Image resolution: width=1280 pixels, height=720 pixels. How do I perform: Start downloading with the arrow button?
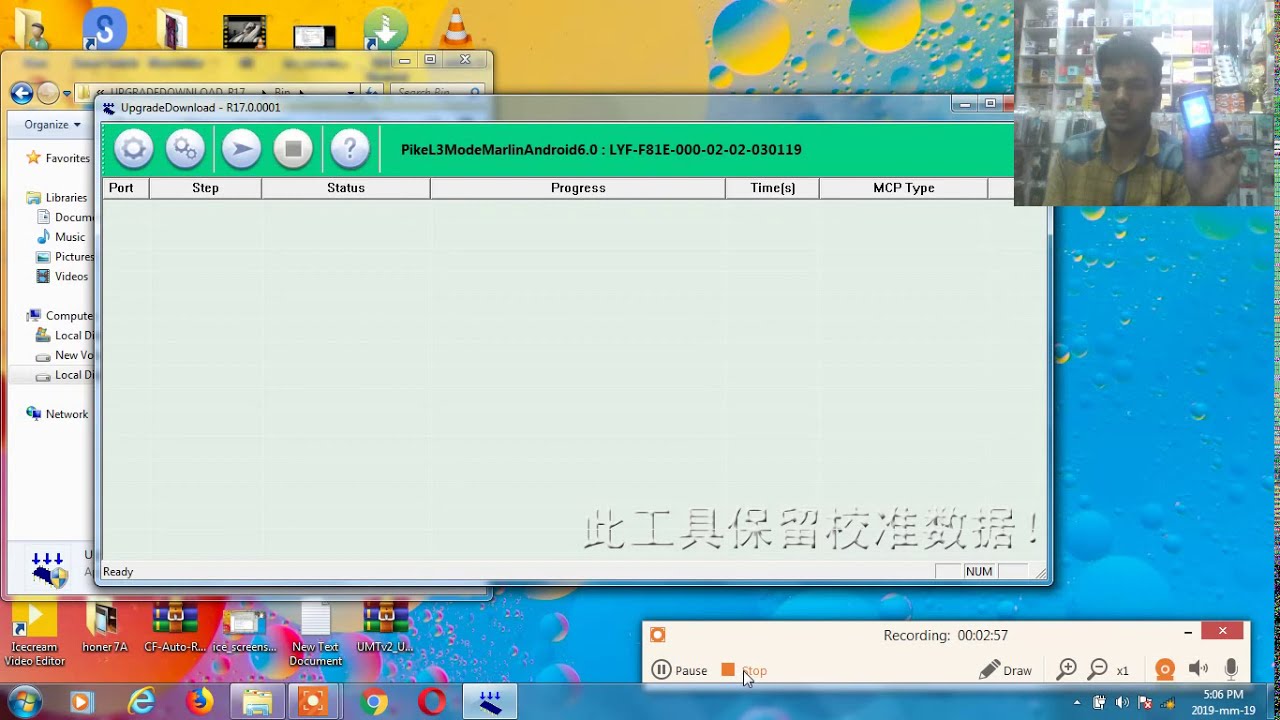coord(241,149)
